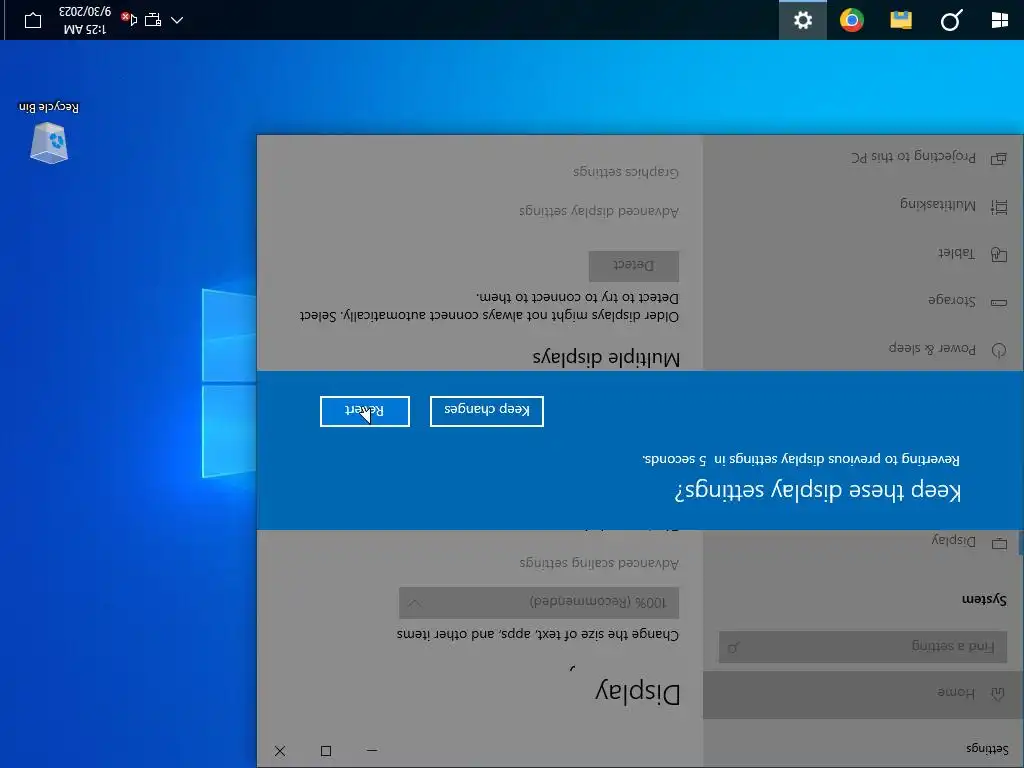1024x768 pixels.
Task: Open Advanced display settings link
Action: click(x=599, y=212)
